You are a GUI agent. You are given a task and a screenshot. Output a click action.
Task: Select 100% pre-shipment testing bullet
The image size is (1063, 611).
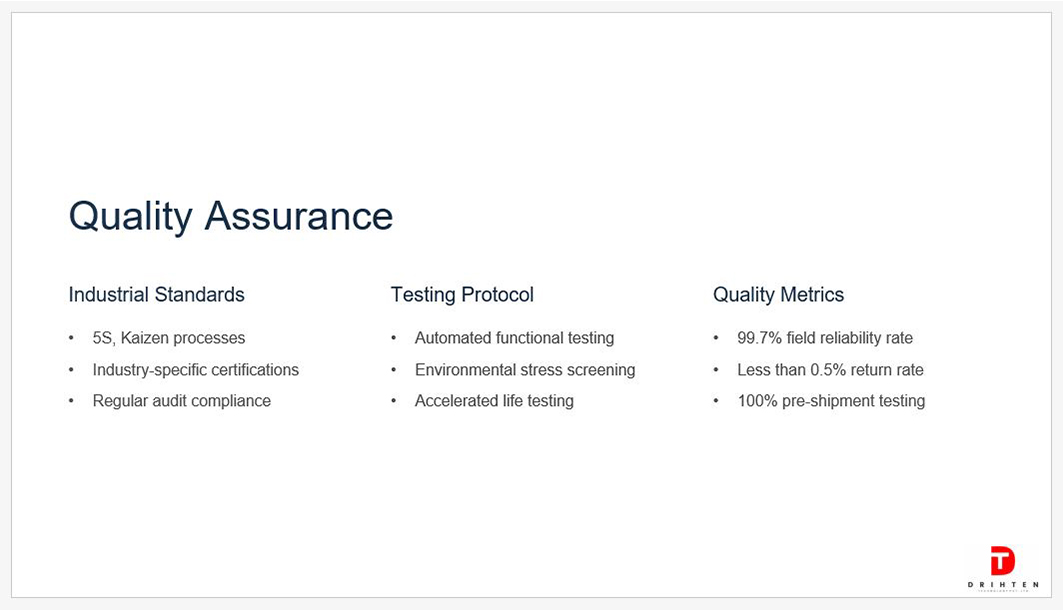pos(831,401)
